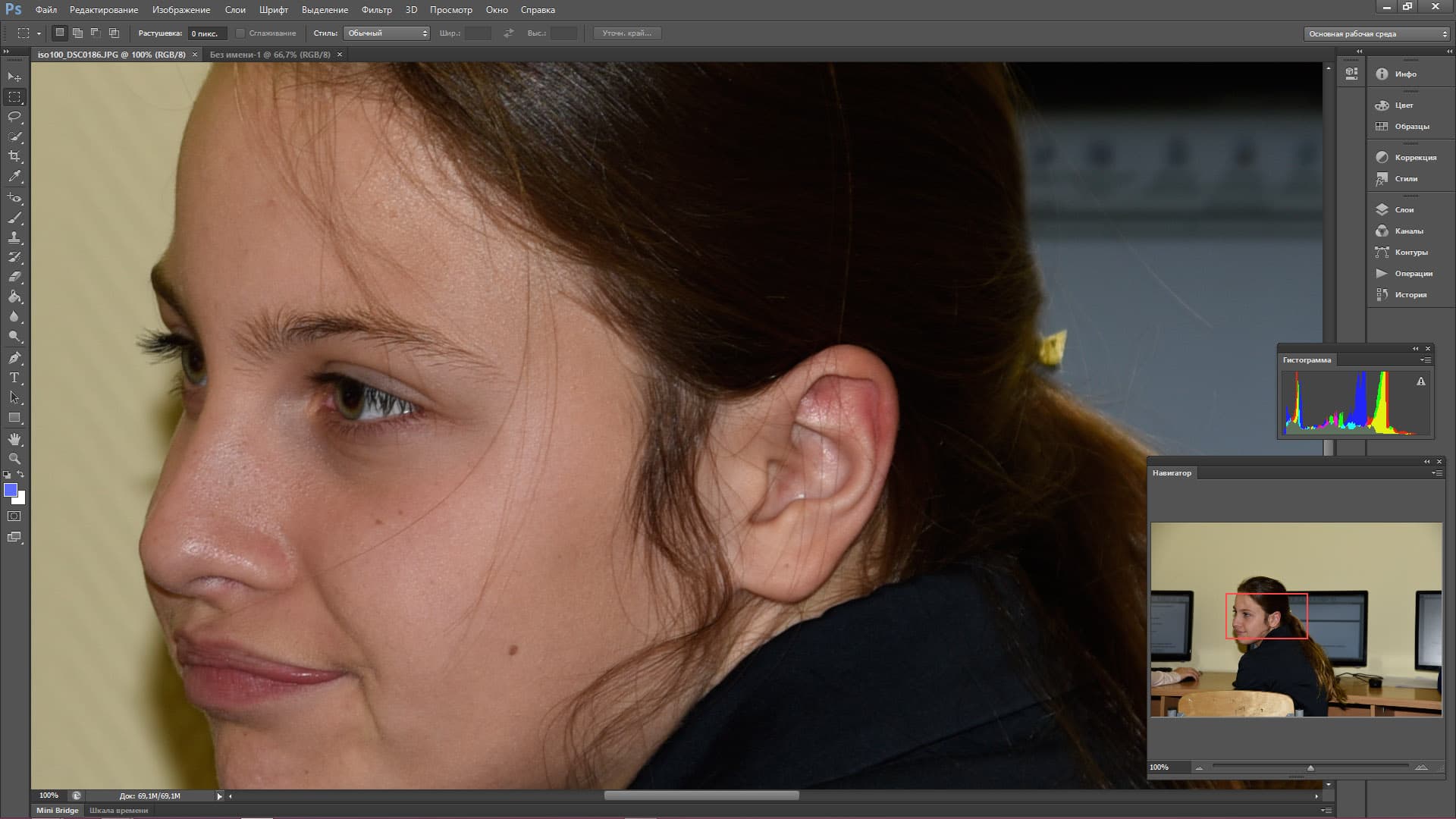Open the Mini Bridge tab

pyautogui.click(x=58, y=810)
